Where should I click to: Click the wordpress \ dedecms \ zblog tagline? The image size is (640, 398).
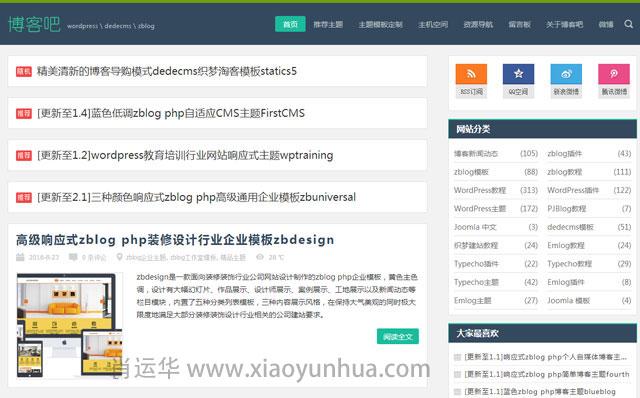click(111, 26)
